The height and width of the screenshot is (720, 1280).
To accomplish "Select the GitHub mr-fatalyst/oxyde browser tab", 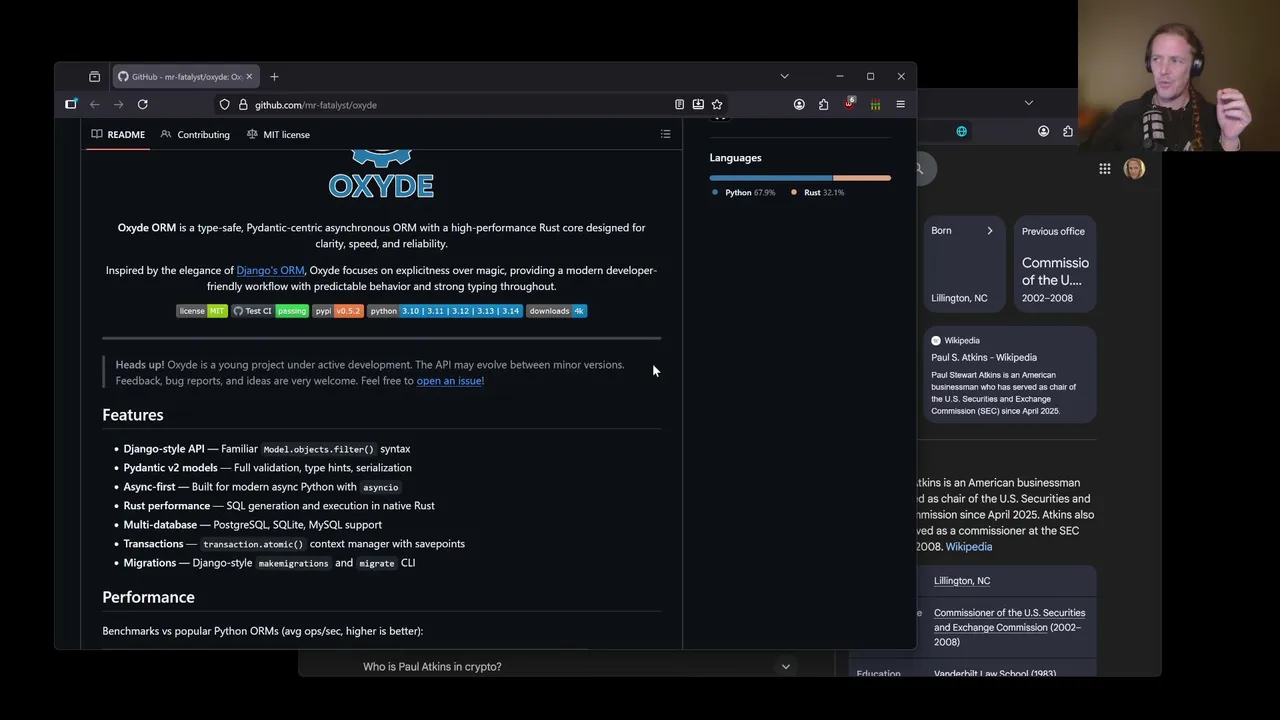I will [x=185, y=76].
